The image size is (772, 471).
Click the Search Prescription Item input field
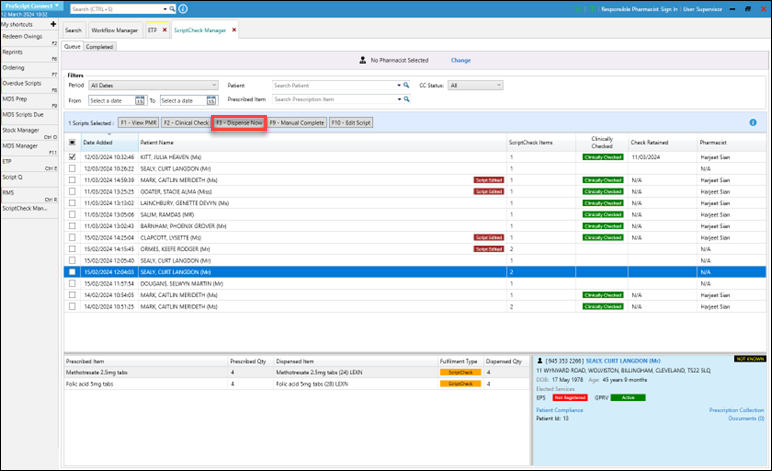334,99
